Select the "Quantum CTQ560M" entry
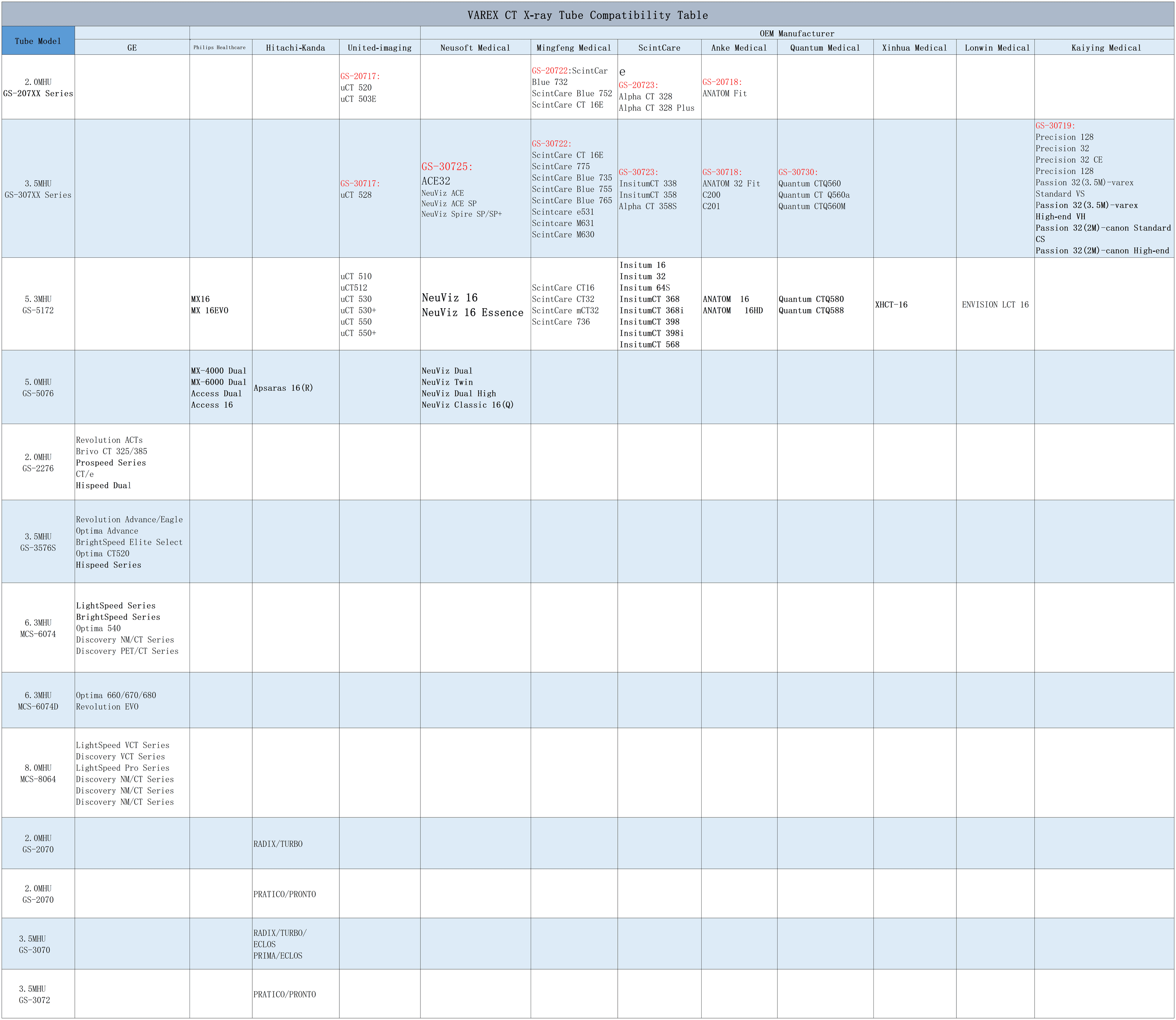 812,206
